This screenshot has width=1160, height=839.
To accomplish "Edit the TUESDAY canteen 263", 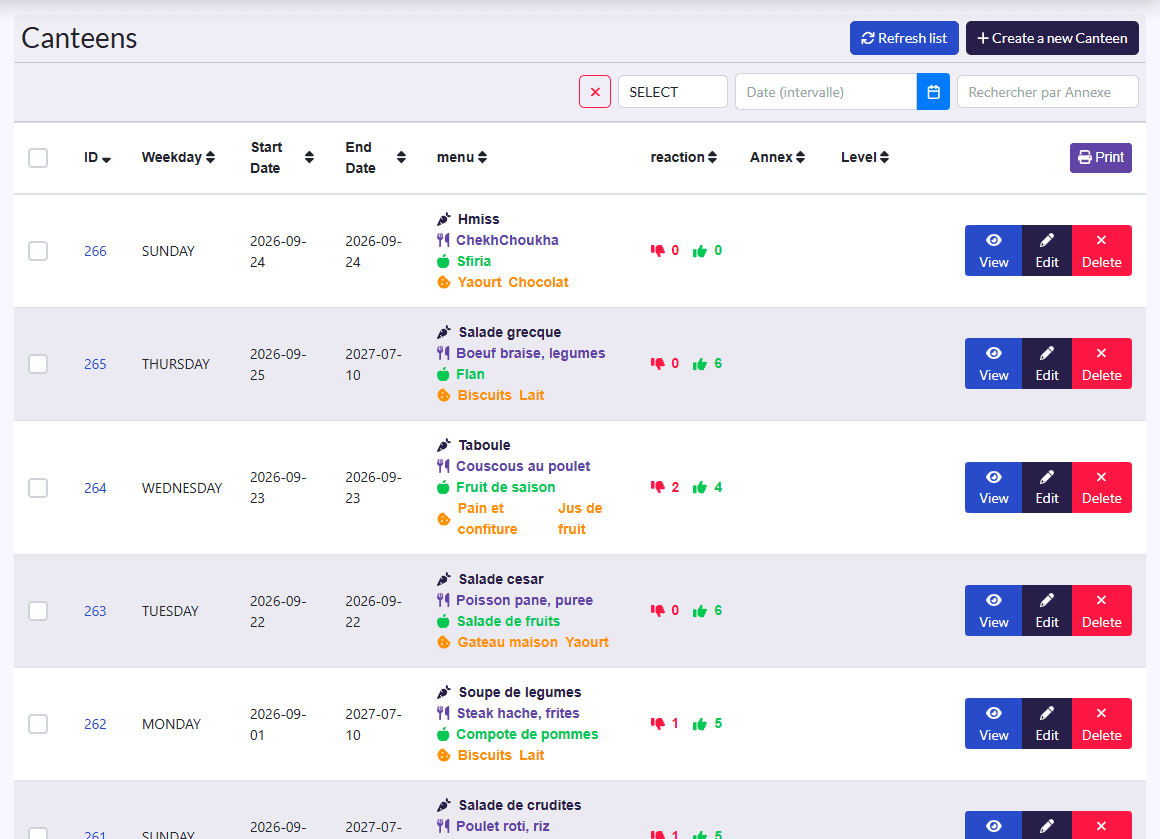I will (1047, 611).
